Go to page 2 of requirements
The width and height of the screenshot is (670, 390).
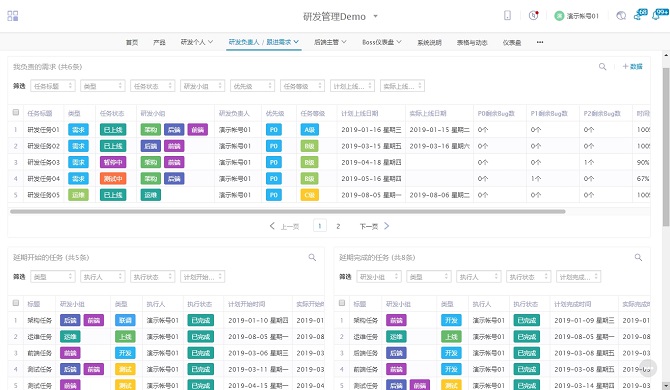pyautogui.click(x=338, y=226)
